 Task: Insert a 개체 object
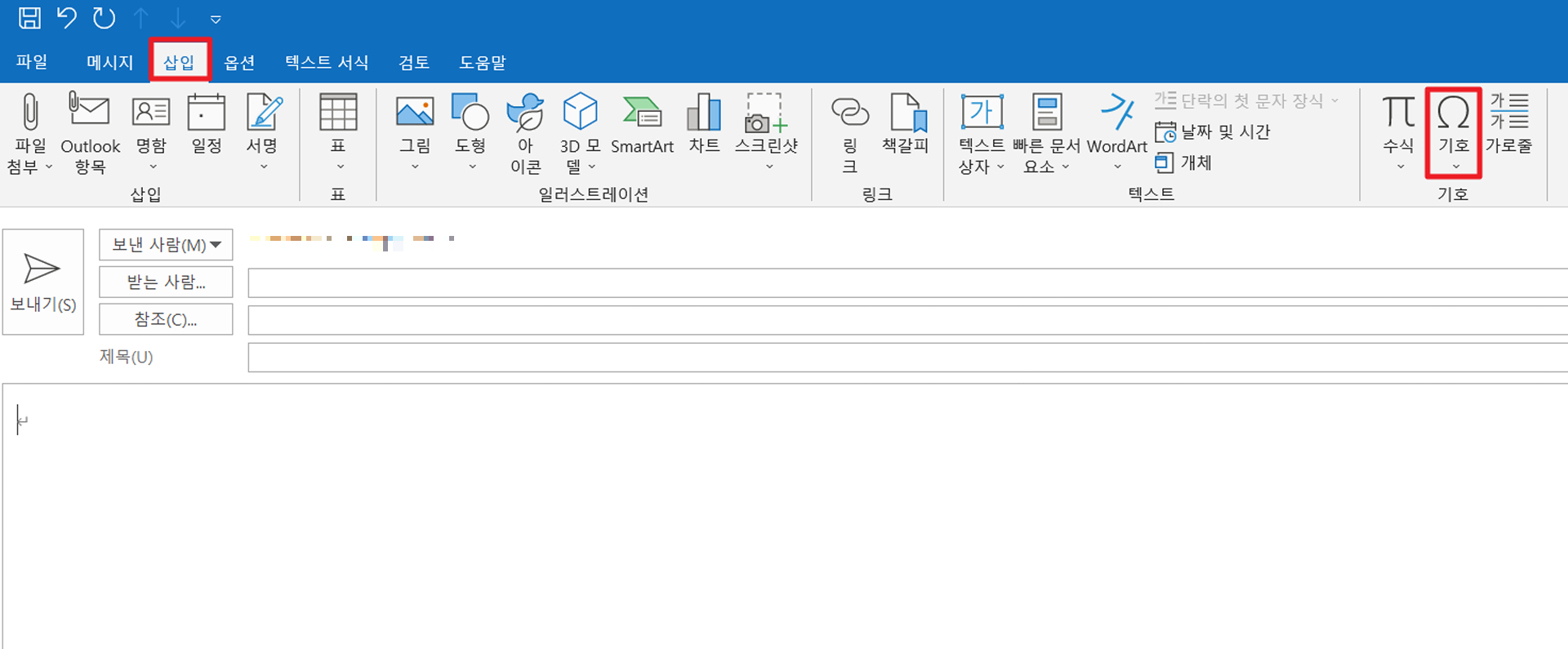click(1183, 162)
